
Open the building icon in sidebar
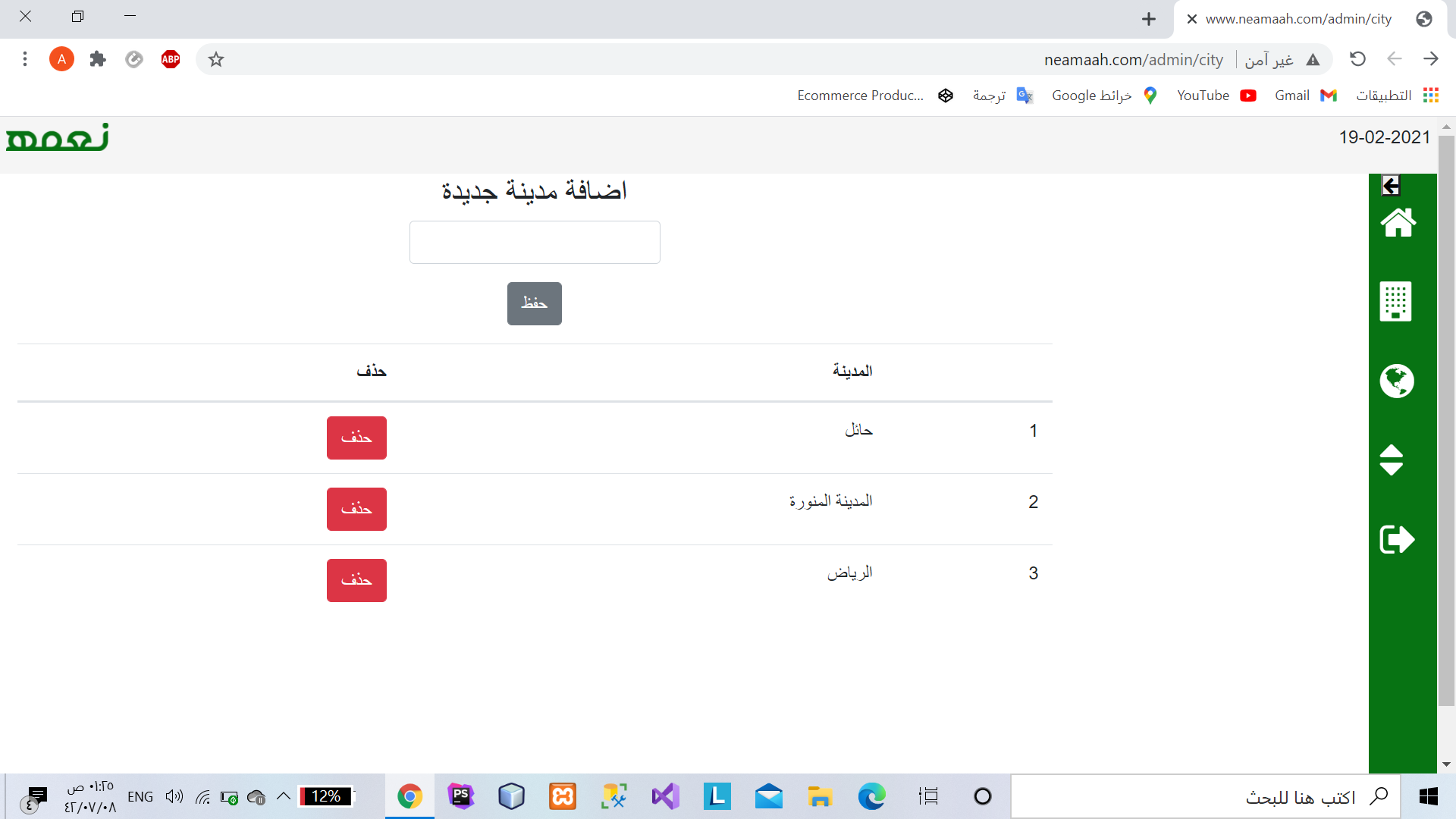tap(1395, 302)
